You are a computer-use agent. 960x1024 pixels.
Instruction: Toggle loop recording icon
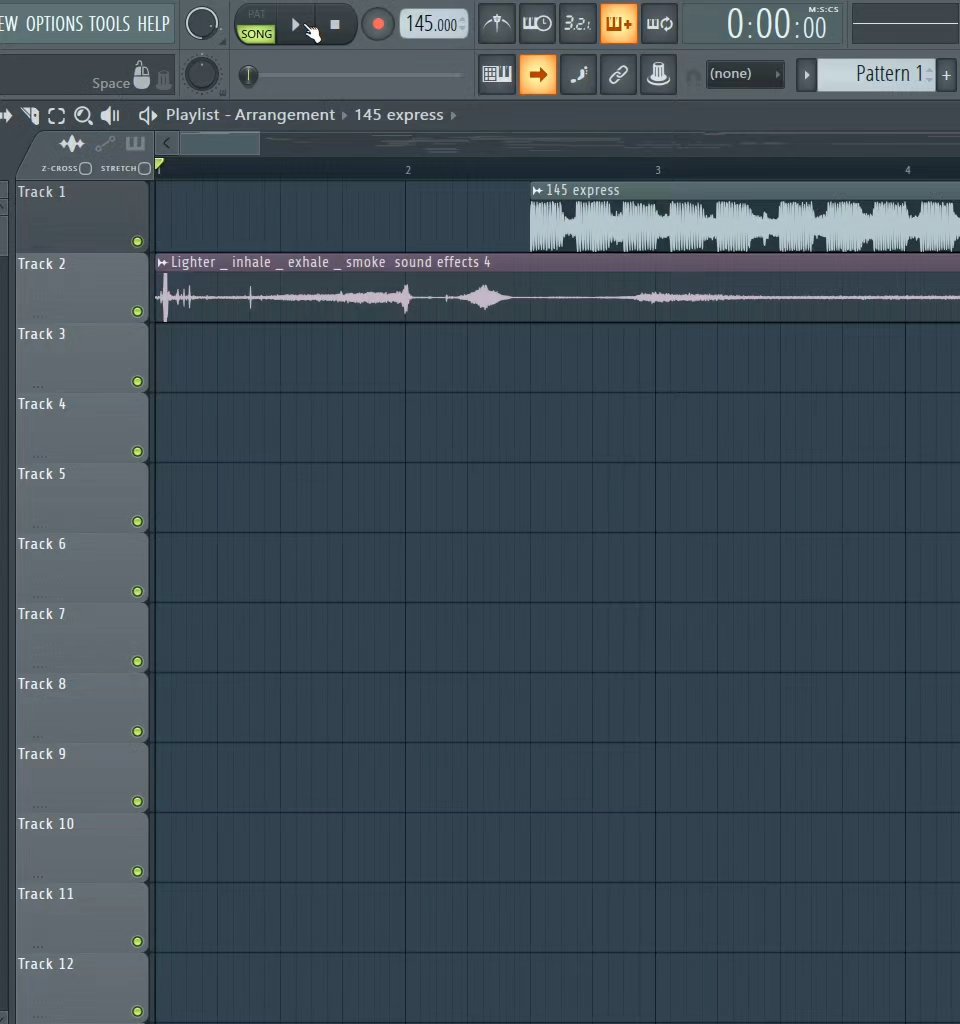tap(659, 24)
